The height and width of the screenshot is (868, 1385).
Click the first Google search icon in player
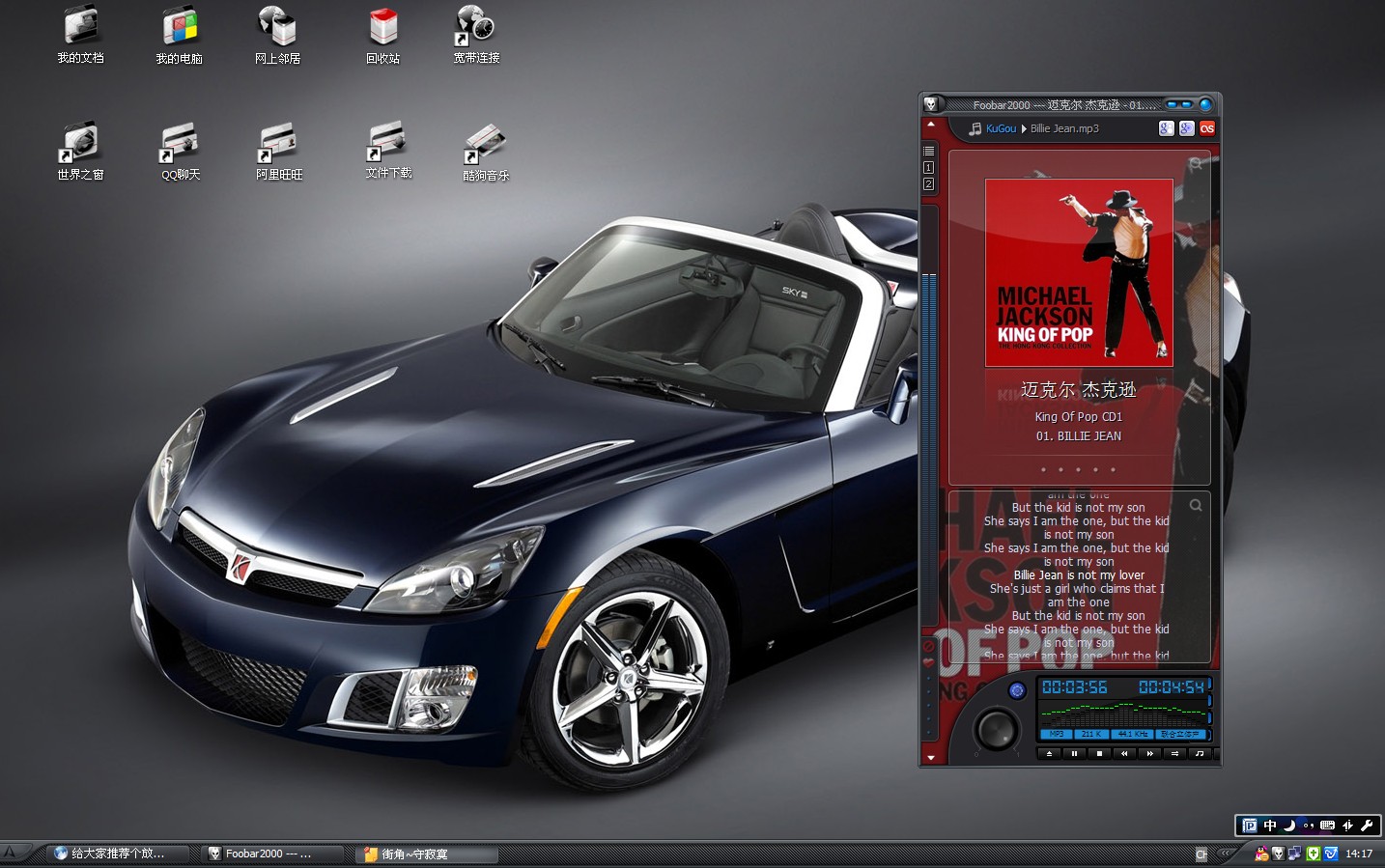tap(1166, 128)
